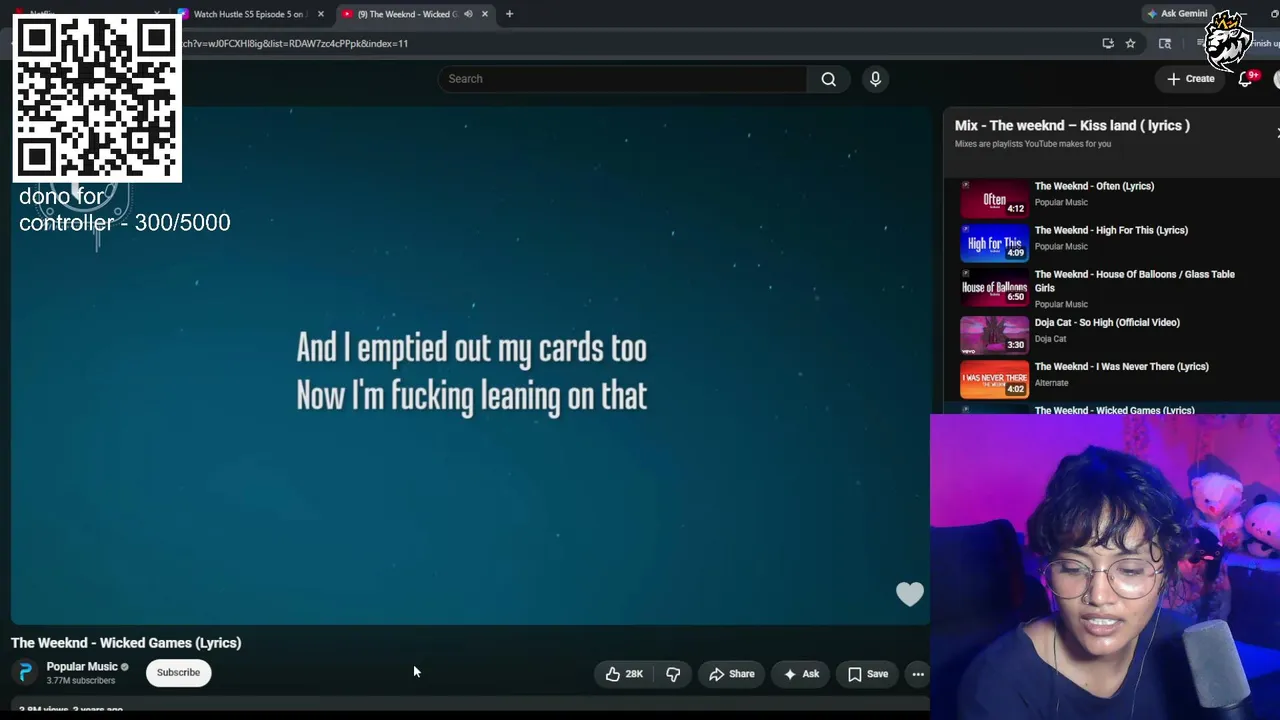The image size is (1280, 720).
Task: Click into the YouTube search field
Action: coord(622,79)
